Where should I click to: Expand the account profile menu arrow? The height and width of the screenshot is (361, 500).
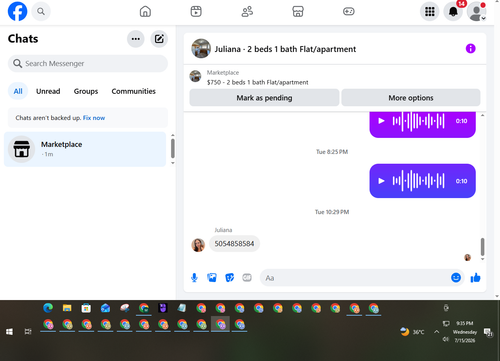click(483, 18)
